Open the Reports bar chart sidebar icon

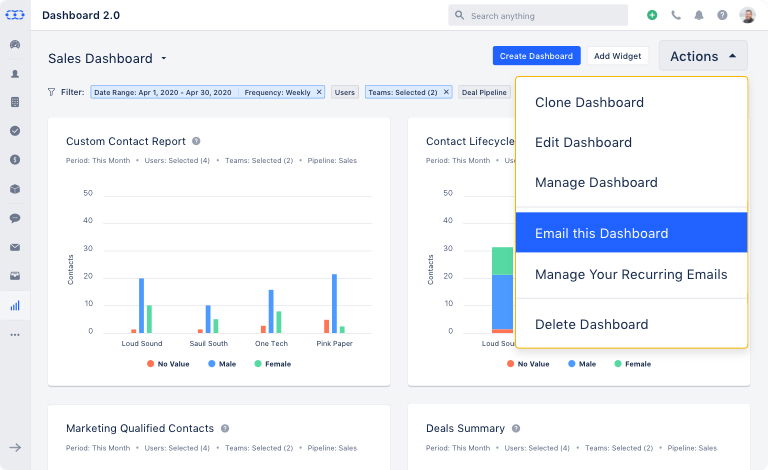15,305
